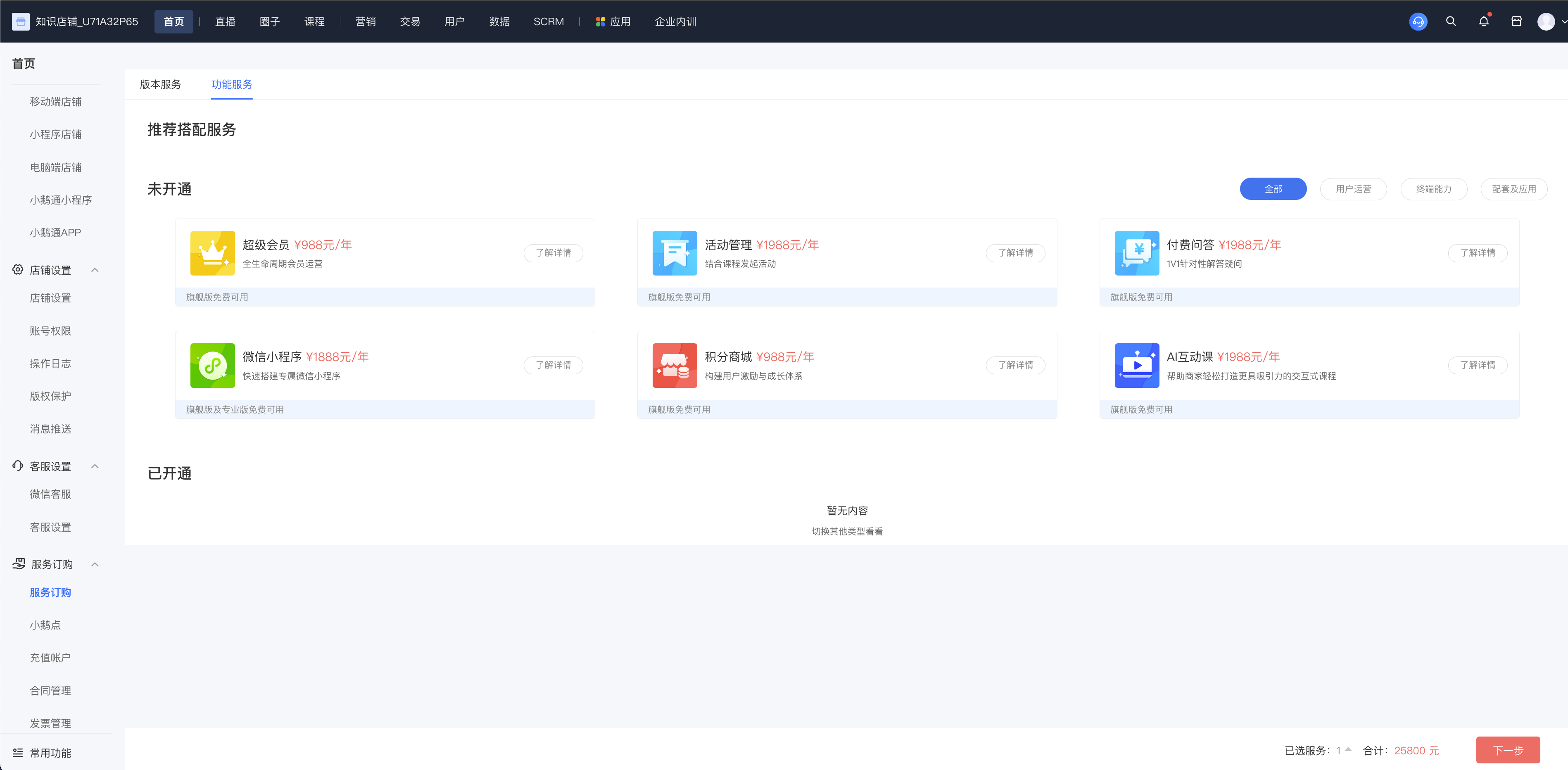The height and width of the screenshot is (770, 1568).
Task: Open the 直播 top menu
Action: (225, 21)
